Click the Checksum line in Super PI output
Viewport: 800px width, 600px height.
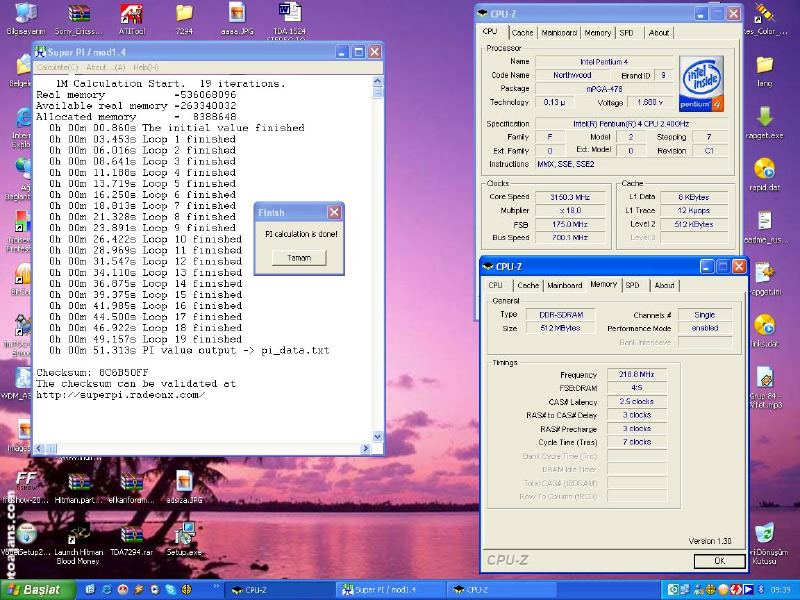point(92,372)
